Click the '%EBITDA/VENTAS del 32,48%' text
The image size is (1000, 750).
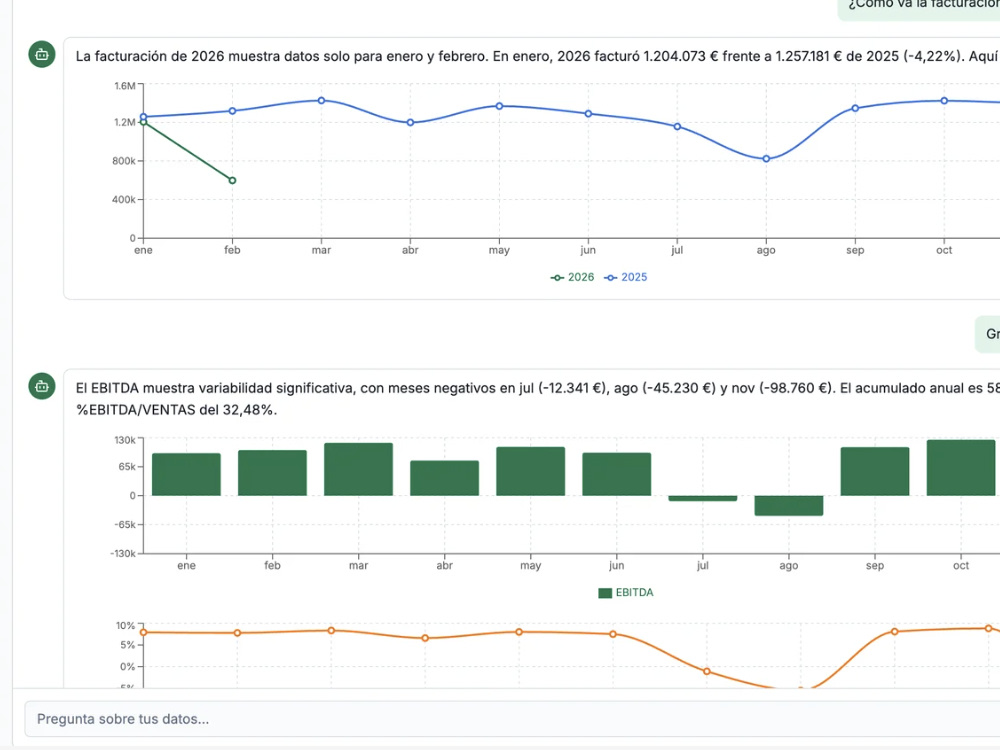coord(176,409)
